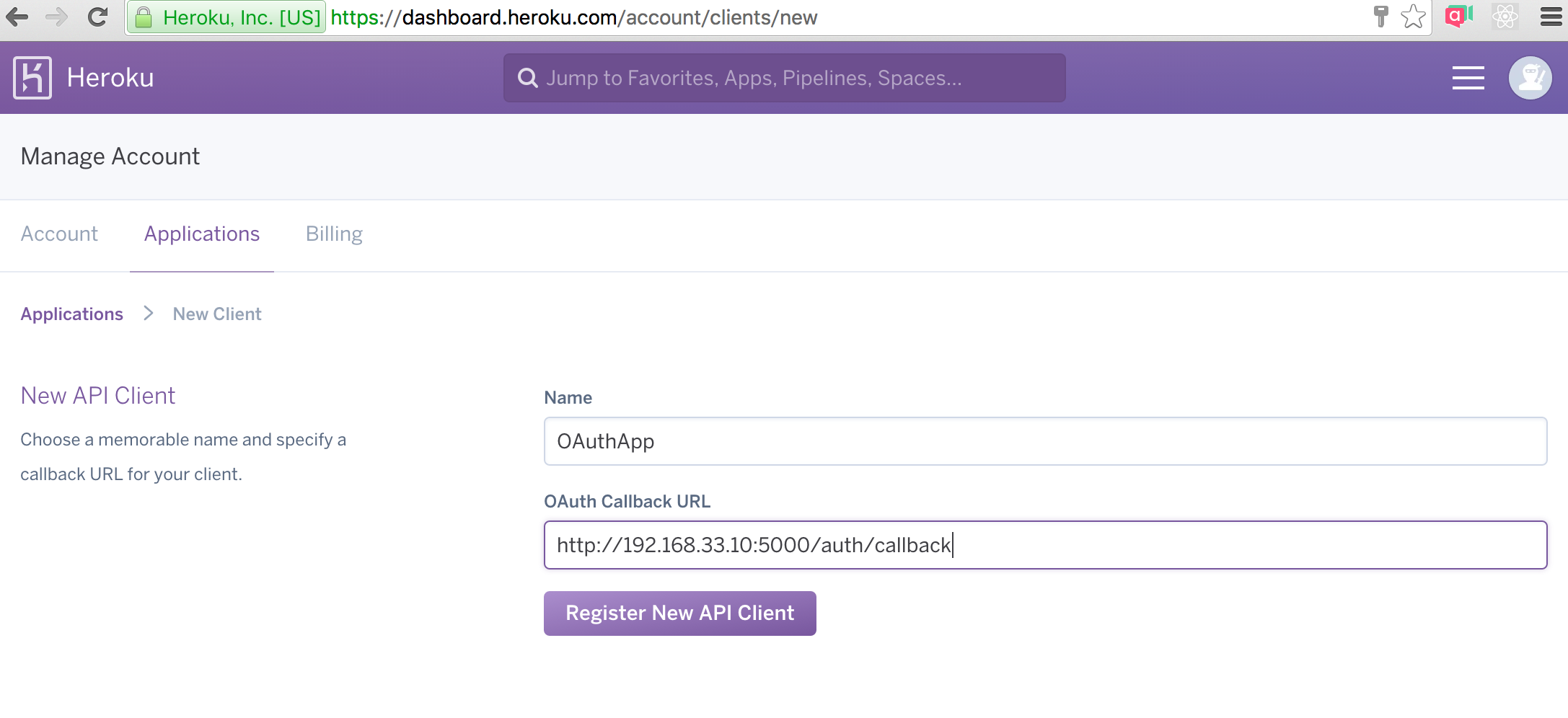Image resolution: width=1568 pixels, height=718 pixels.
Task: Click the Register New API Client button
Action: pyautogui.click(x=679, y=613)
